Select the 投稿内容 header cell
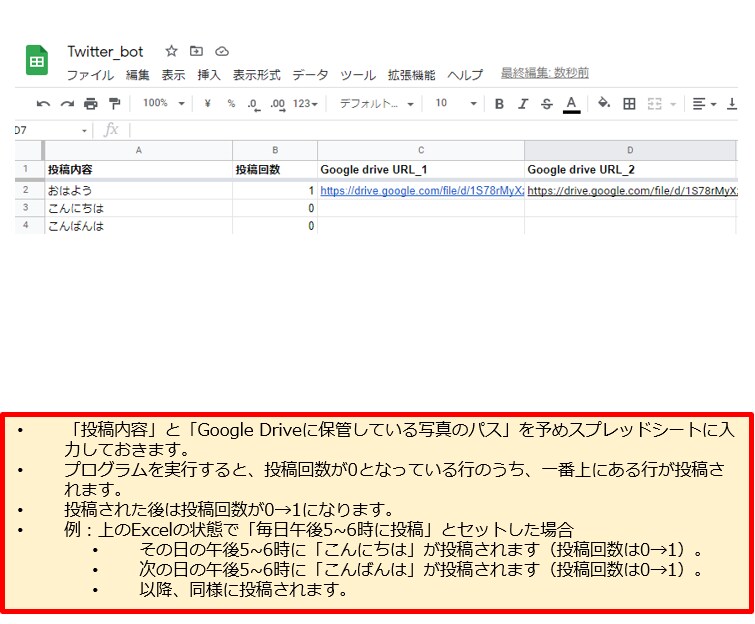The image size is (755, 624). click(x=139, y=169)
